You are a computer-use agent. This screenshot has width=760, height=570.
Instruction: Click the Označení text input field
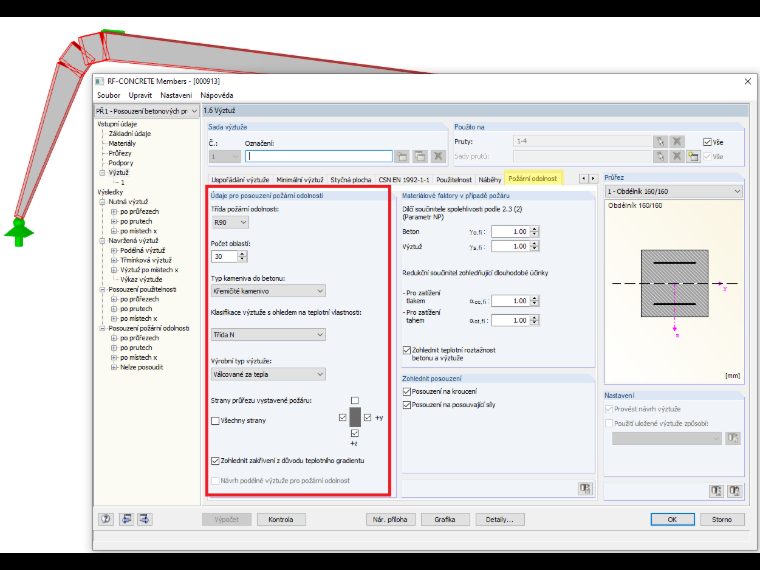(319, 156)
